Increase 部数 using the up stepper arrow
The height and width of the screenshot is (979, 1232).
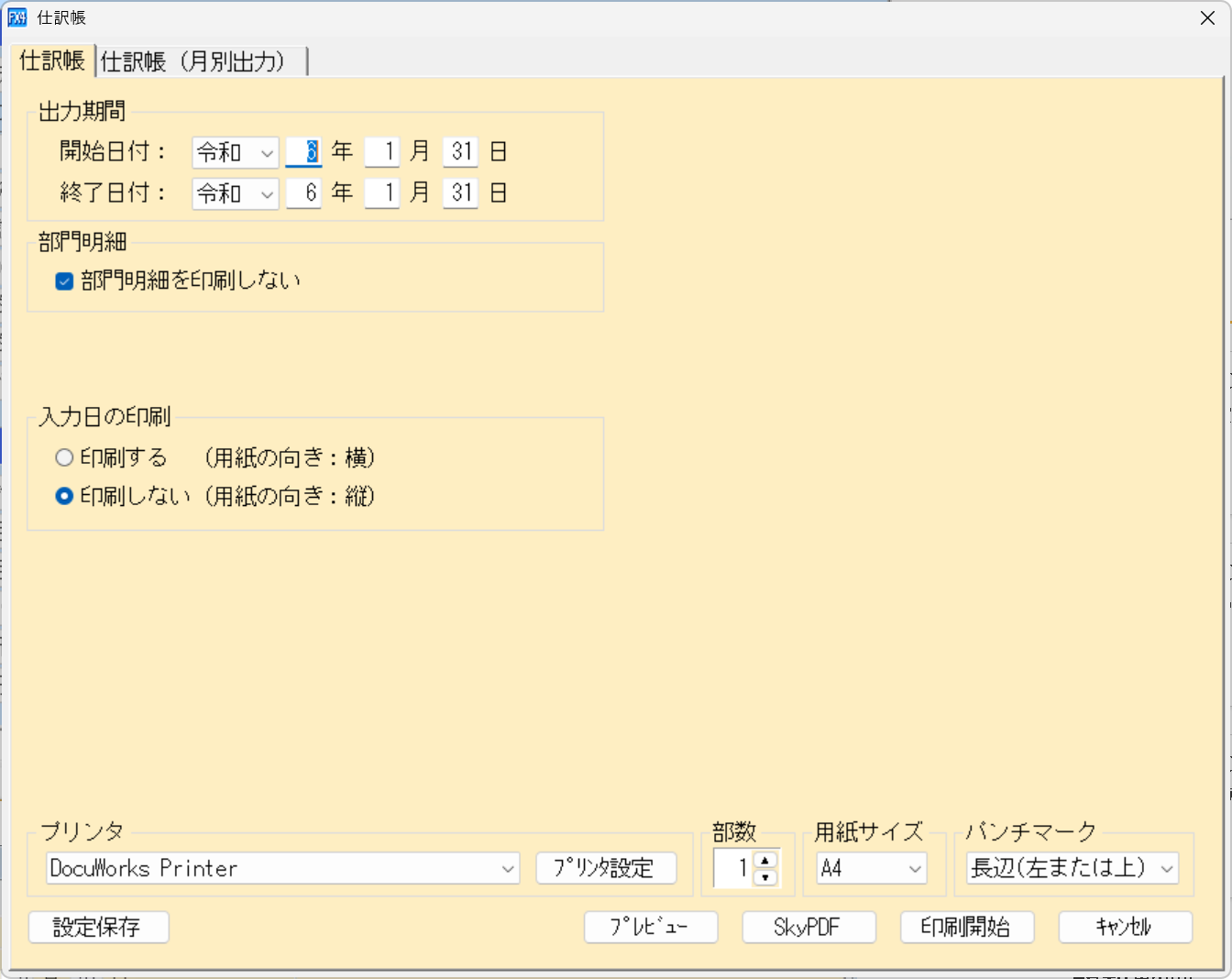[764, 862]
